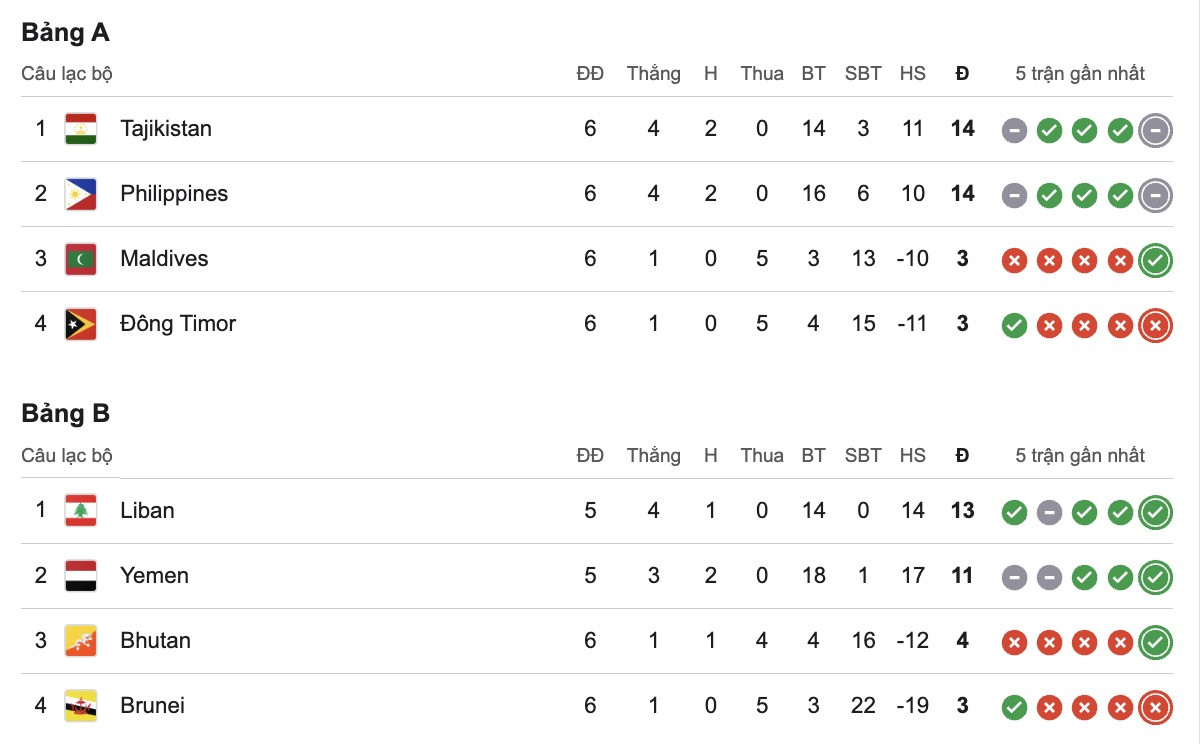The height and width of the screenshot is (744, 1200).
Task: Click the Bảng B group heading
Action: (66, 414)
